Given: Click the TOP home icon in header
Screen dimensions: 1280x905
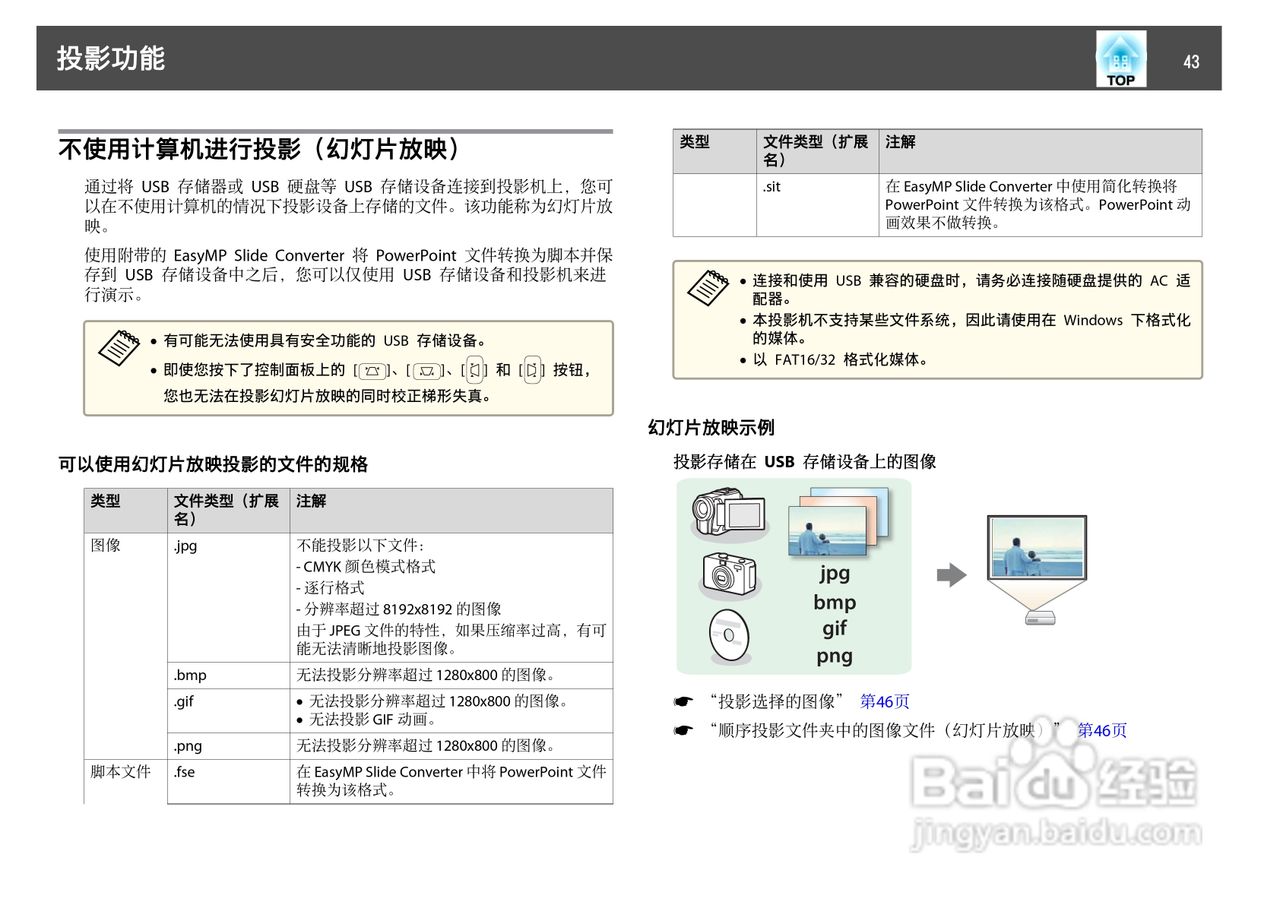Looking at the screenshot, I should coord(1121,58).
